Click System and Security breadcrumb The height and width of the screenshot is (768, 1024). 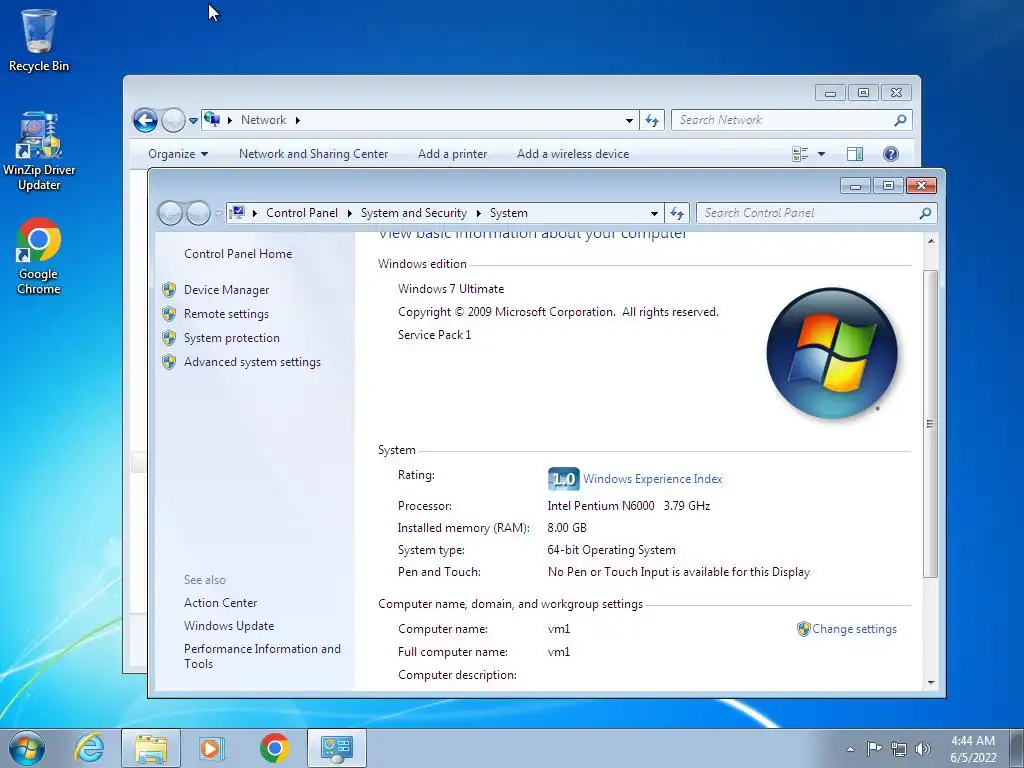pyautogui.click(x=414, y=213)
